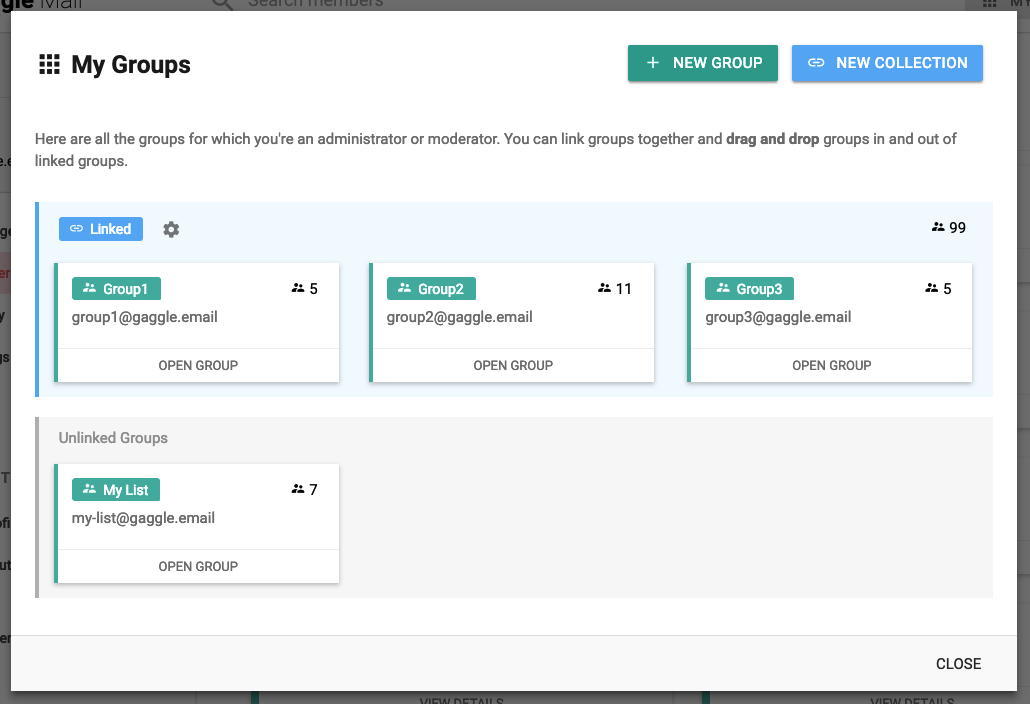Click the my-list@gaggle.email address
The image size is (1030, 704).
click(x=143, y=518)
